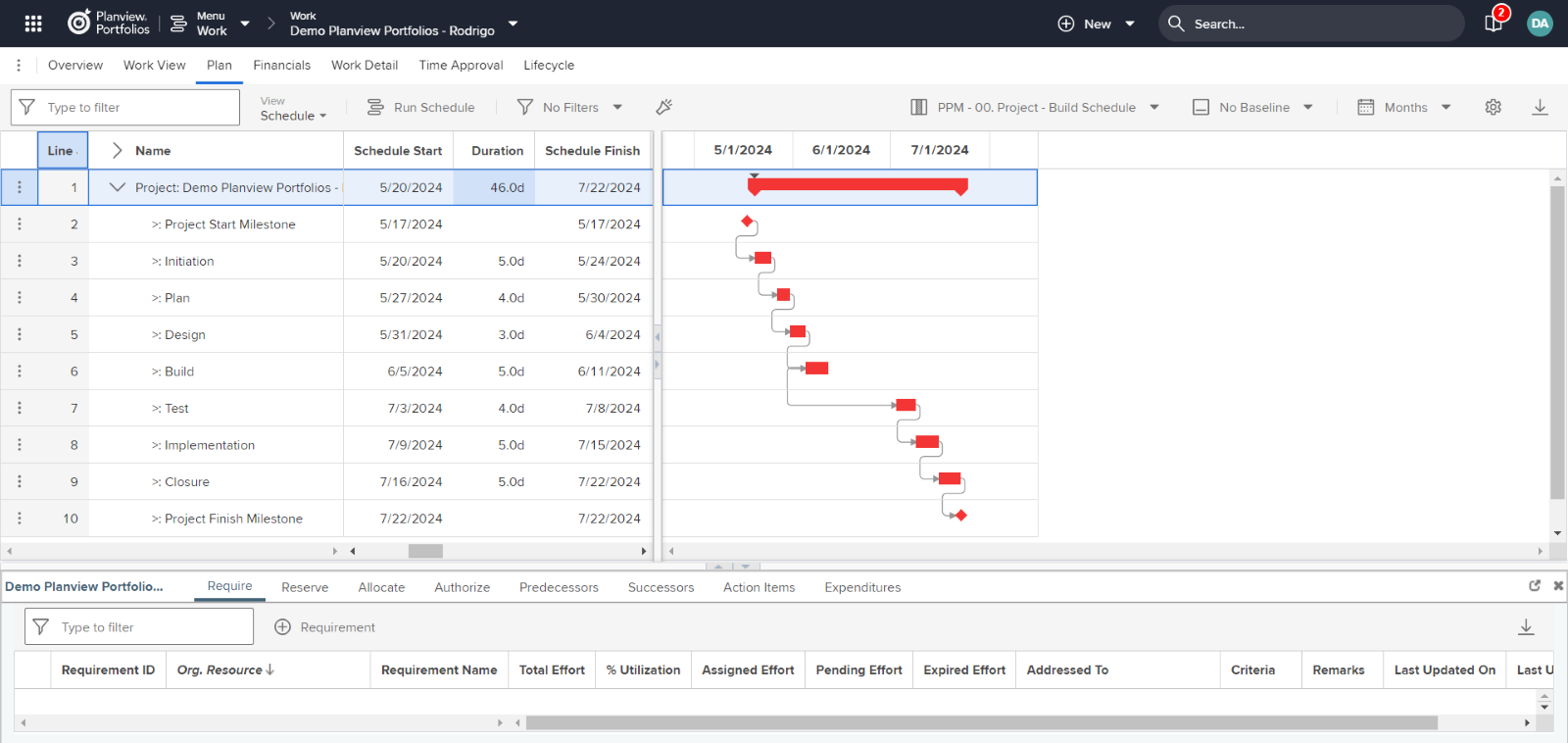Open the Months timescale dropdown

point(1403,107)
